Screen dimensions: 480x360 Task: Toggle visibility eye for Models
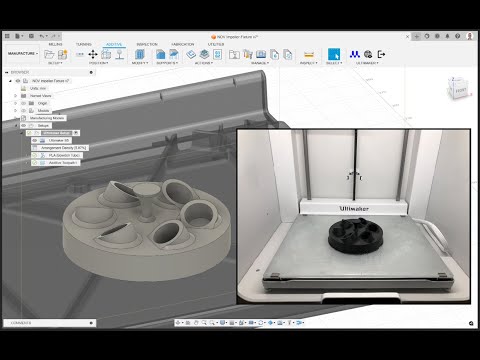point(24,111)
